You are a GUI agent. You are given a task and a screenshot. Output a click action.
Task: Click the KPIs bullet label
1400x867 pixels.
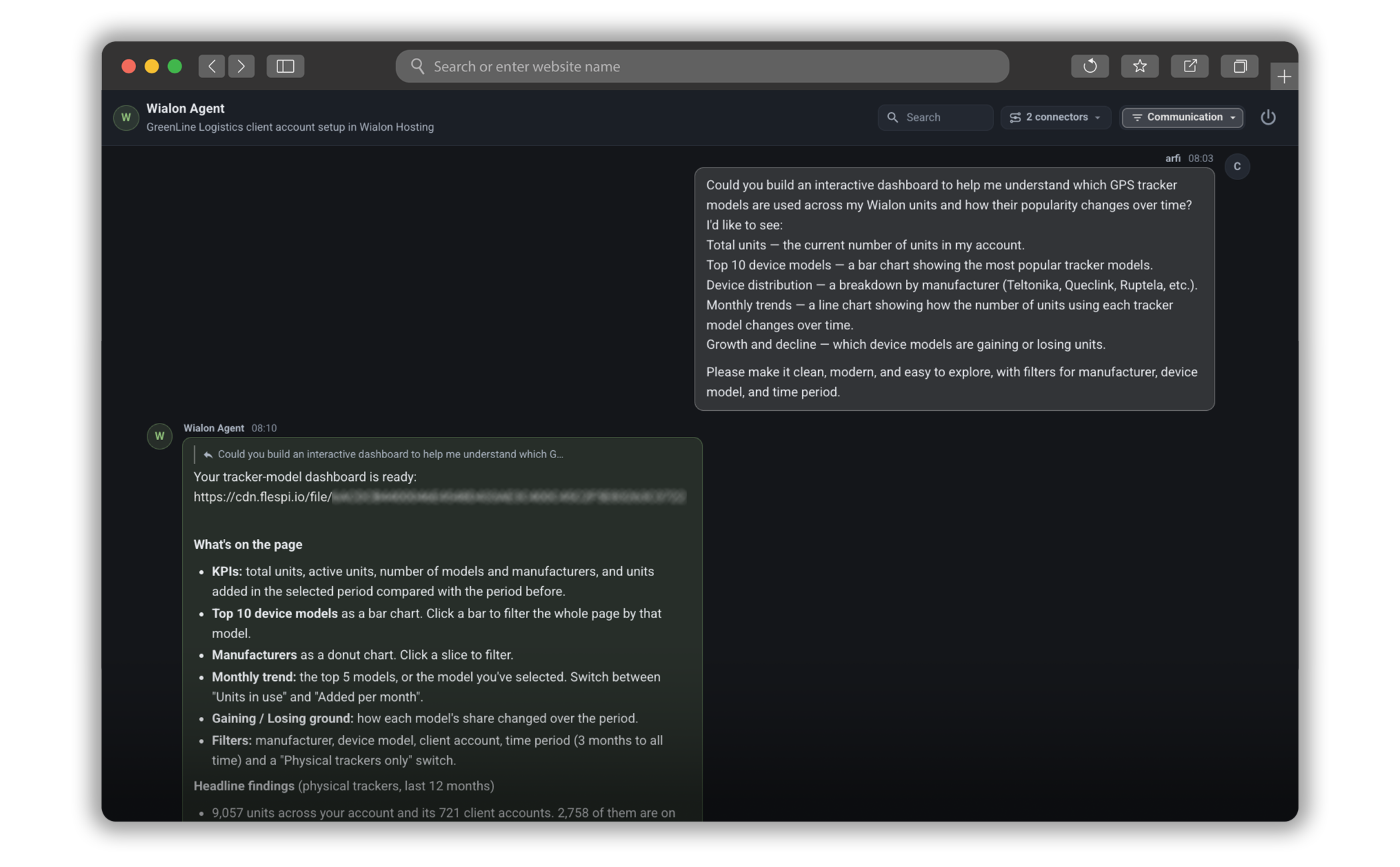coord(227,572)
